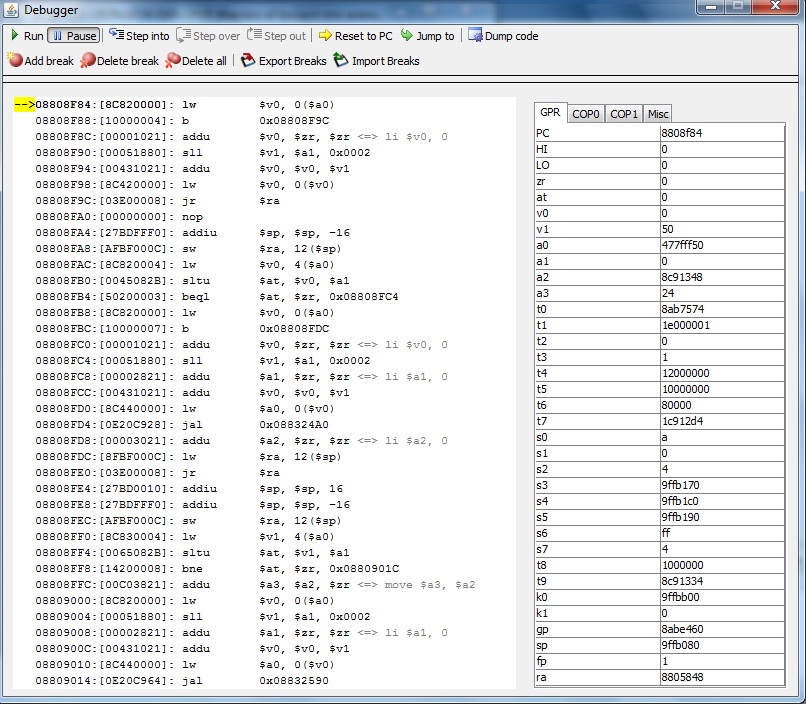Click the ra register value cell
The width and height of the screenshot is (806, 704).
coord(720,677)
